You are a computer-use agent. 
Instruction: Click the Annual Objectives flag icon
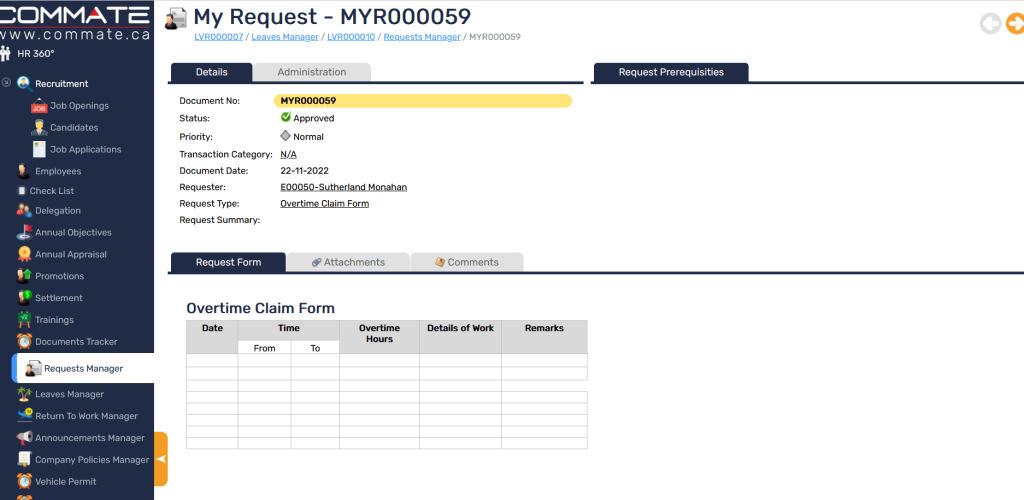point(24,232)
